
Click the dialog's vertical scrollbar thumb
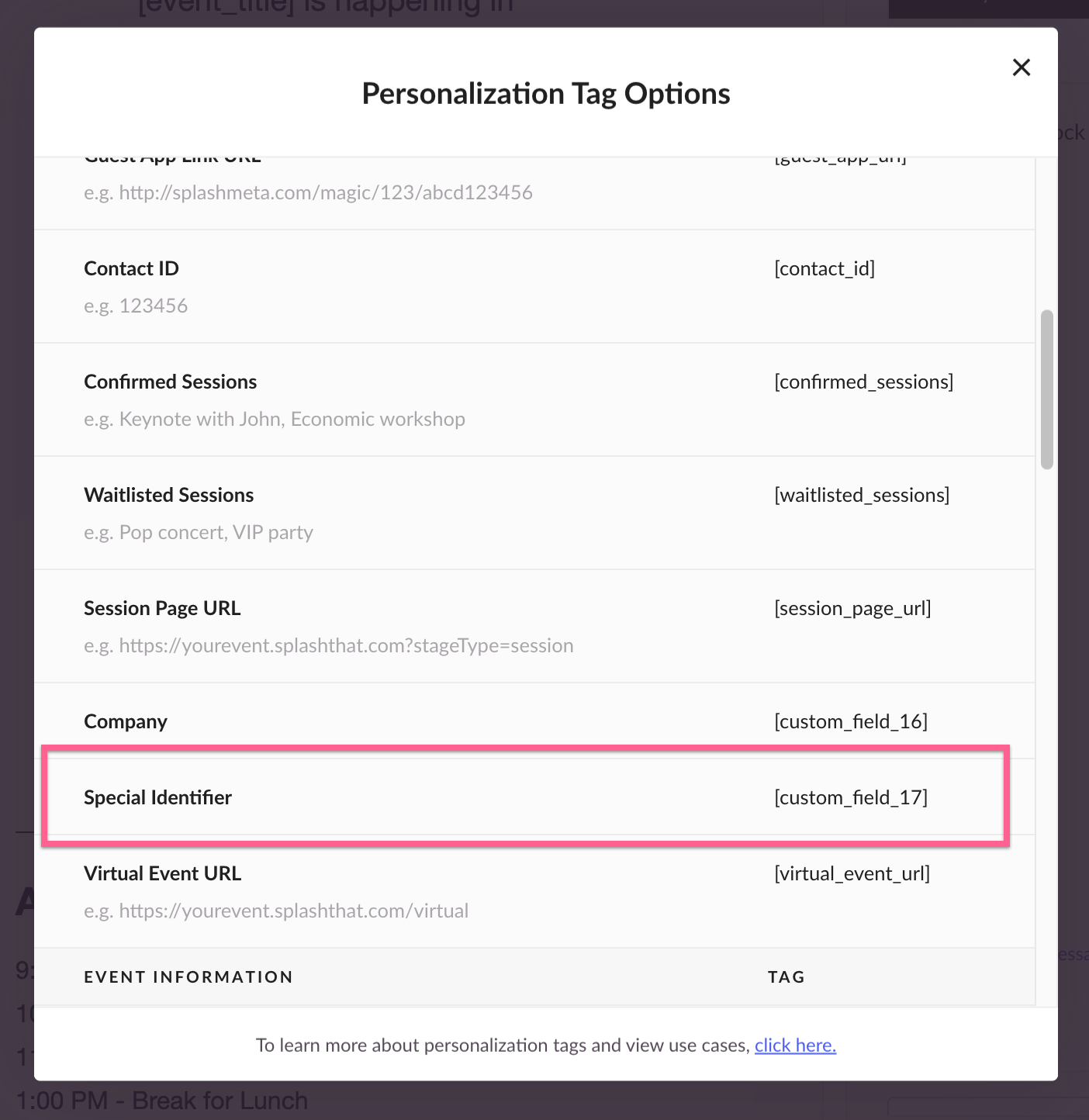[x=1046, y=389]
